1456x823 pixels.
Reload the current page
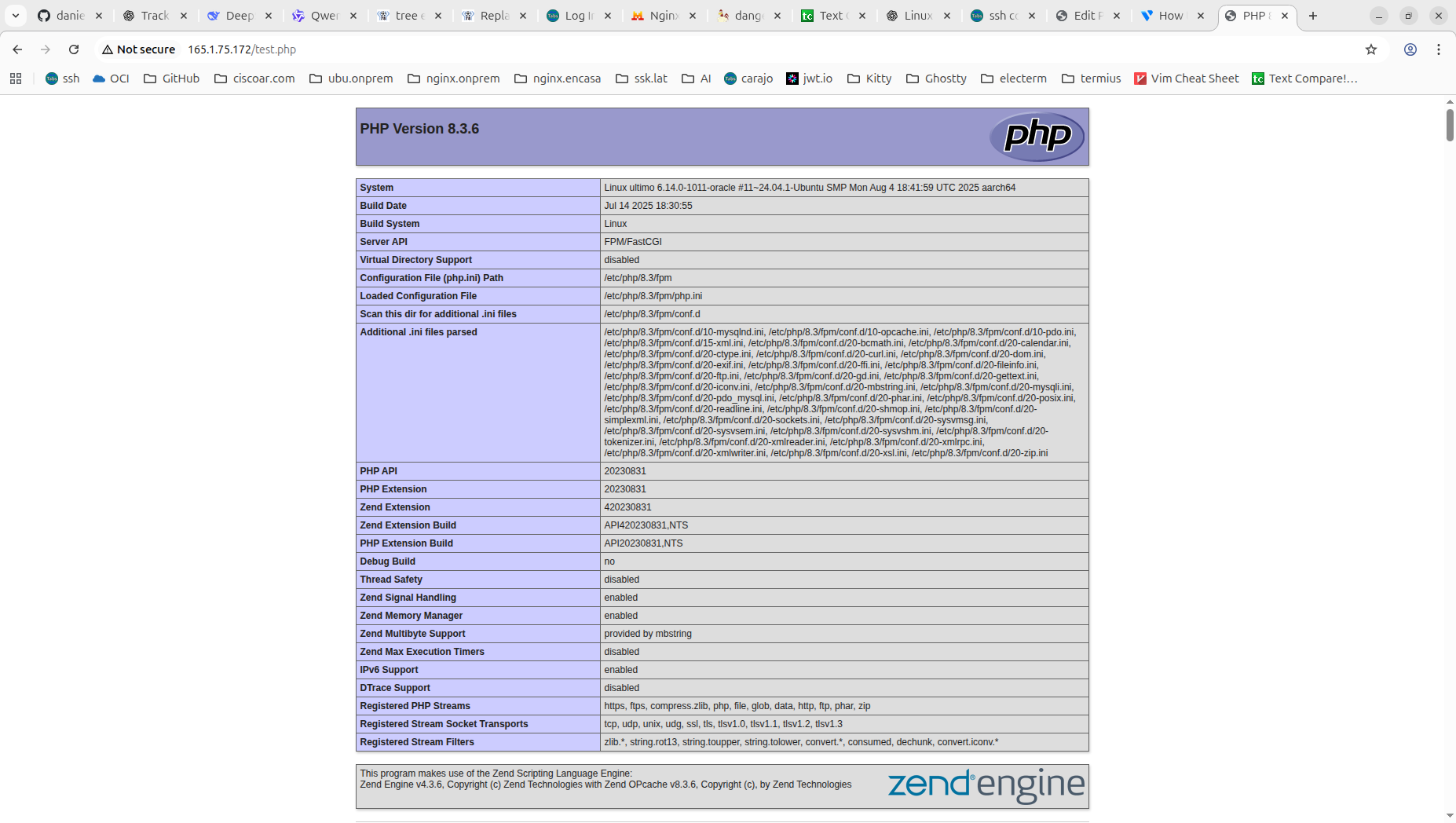tap(74, 49)
